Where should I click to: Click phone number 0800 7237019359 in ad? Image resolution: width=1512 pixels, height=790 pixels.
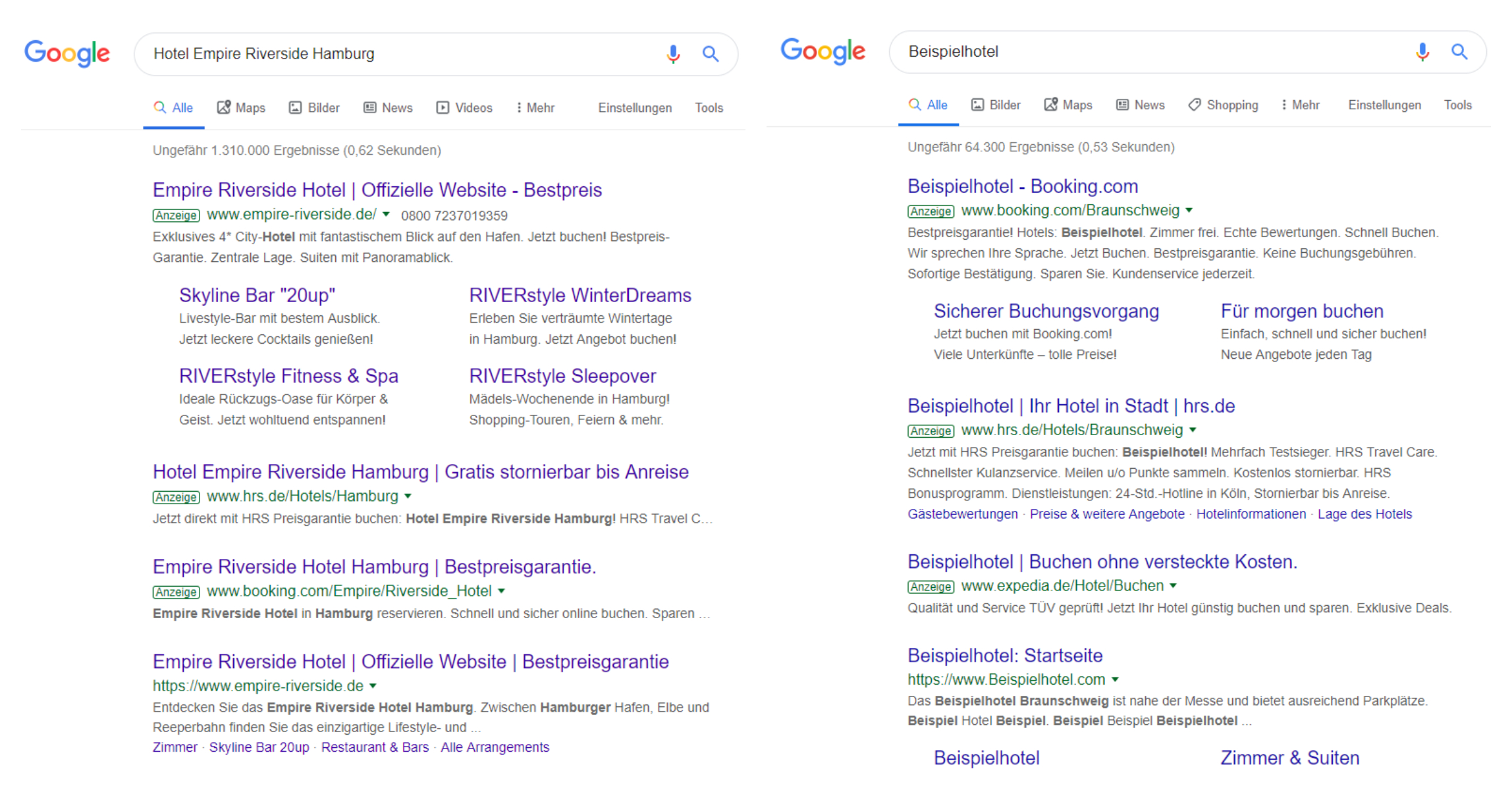coord(454,216)
